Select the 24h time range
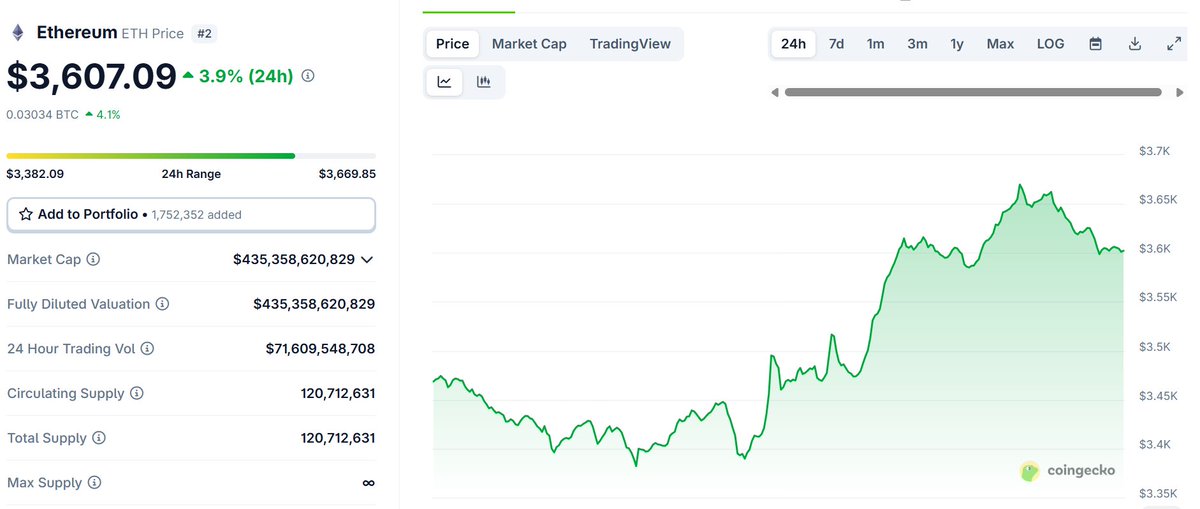Viewport: 1200px width, 509px height. [794, 44]
